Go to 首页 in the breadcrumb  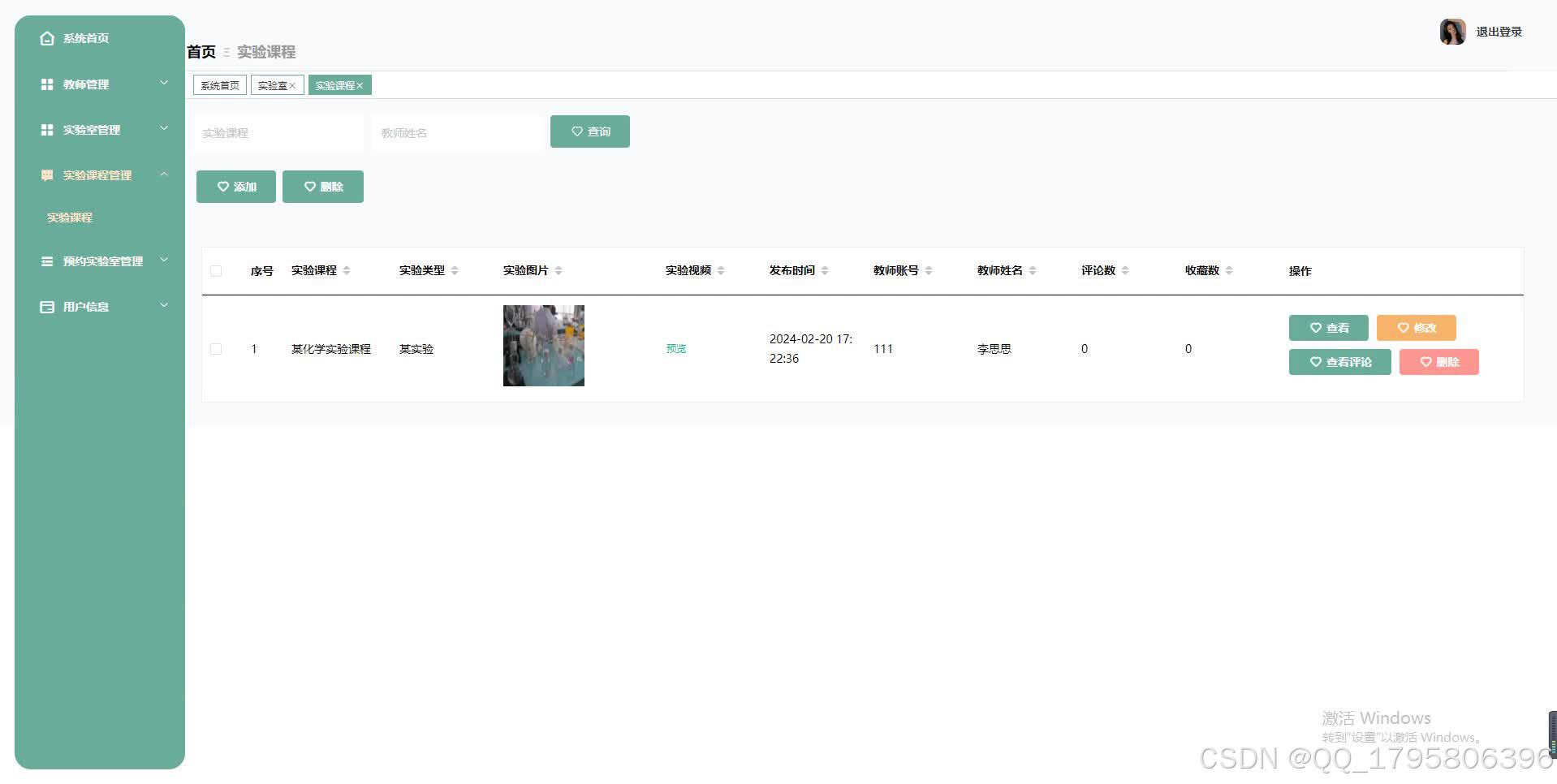(201, 52)
